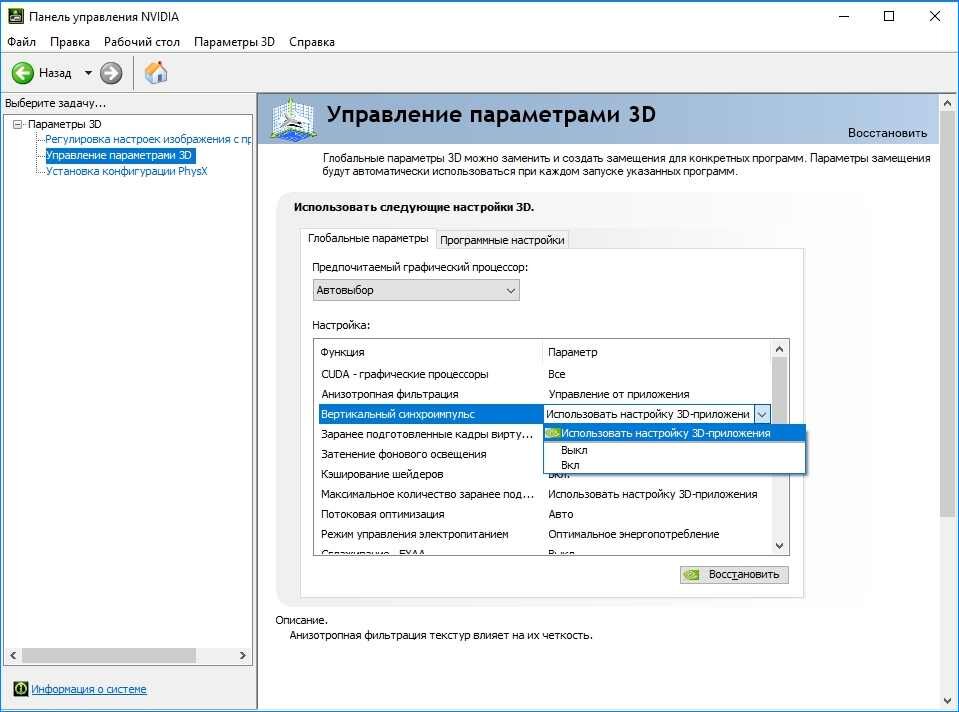Open the Параметры 3D menu
This screenshot has width=959, height=712.
[234, 42]
